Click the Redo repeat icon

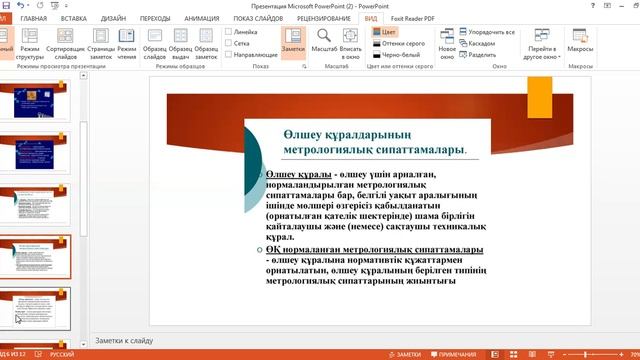pos(40,5)
